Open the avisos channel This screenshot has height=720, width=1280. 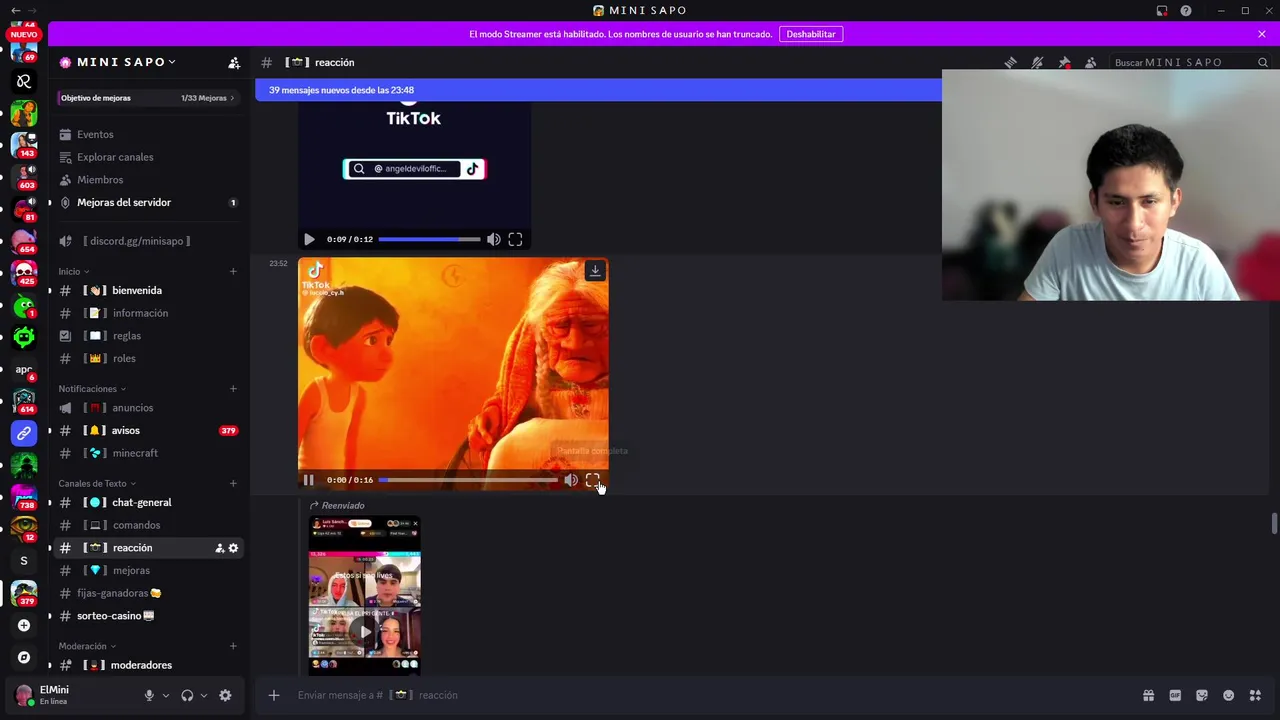(x=148, y=430)
